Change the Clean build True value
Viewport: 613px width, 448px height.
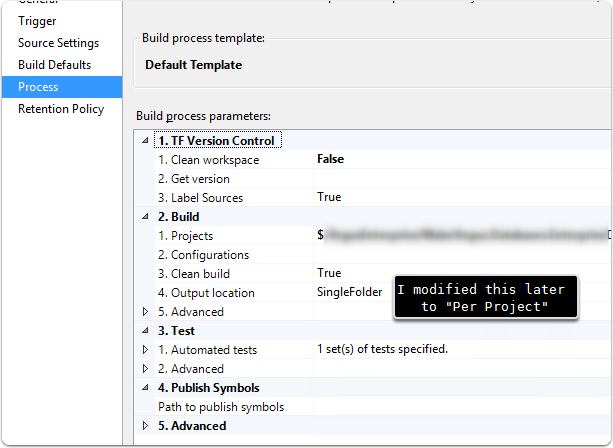[329, 273]
